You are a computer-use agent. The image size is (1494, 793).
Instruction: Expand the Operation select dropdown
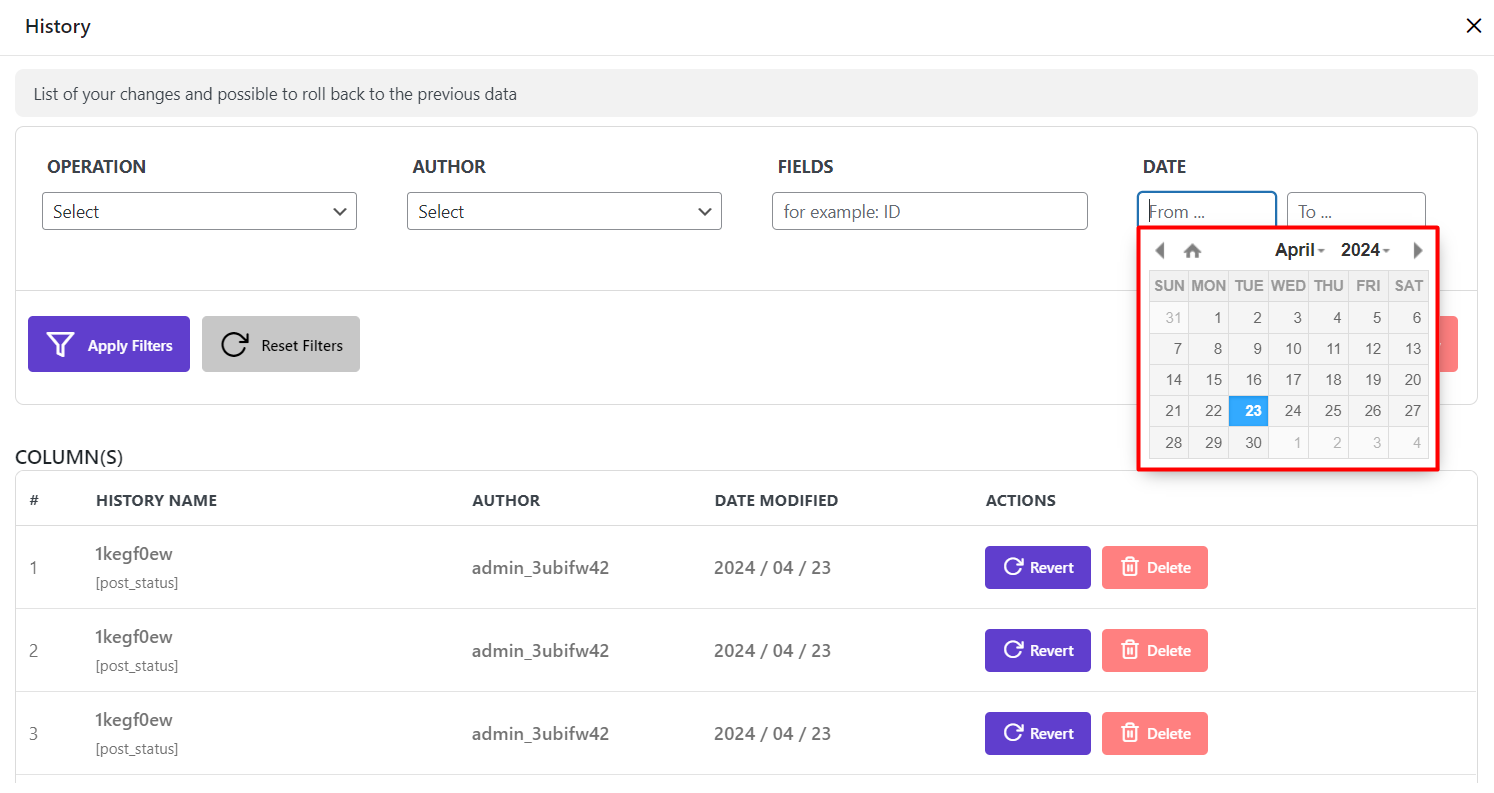[x=199, y=211]
